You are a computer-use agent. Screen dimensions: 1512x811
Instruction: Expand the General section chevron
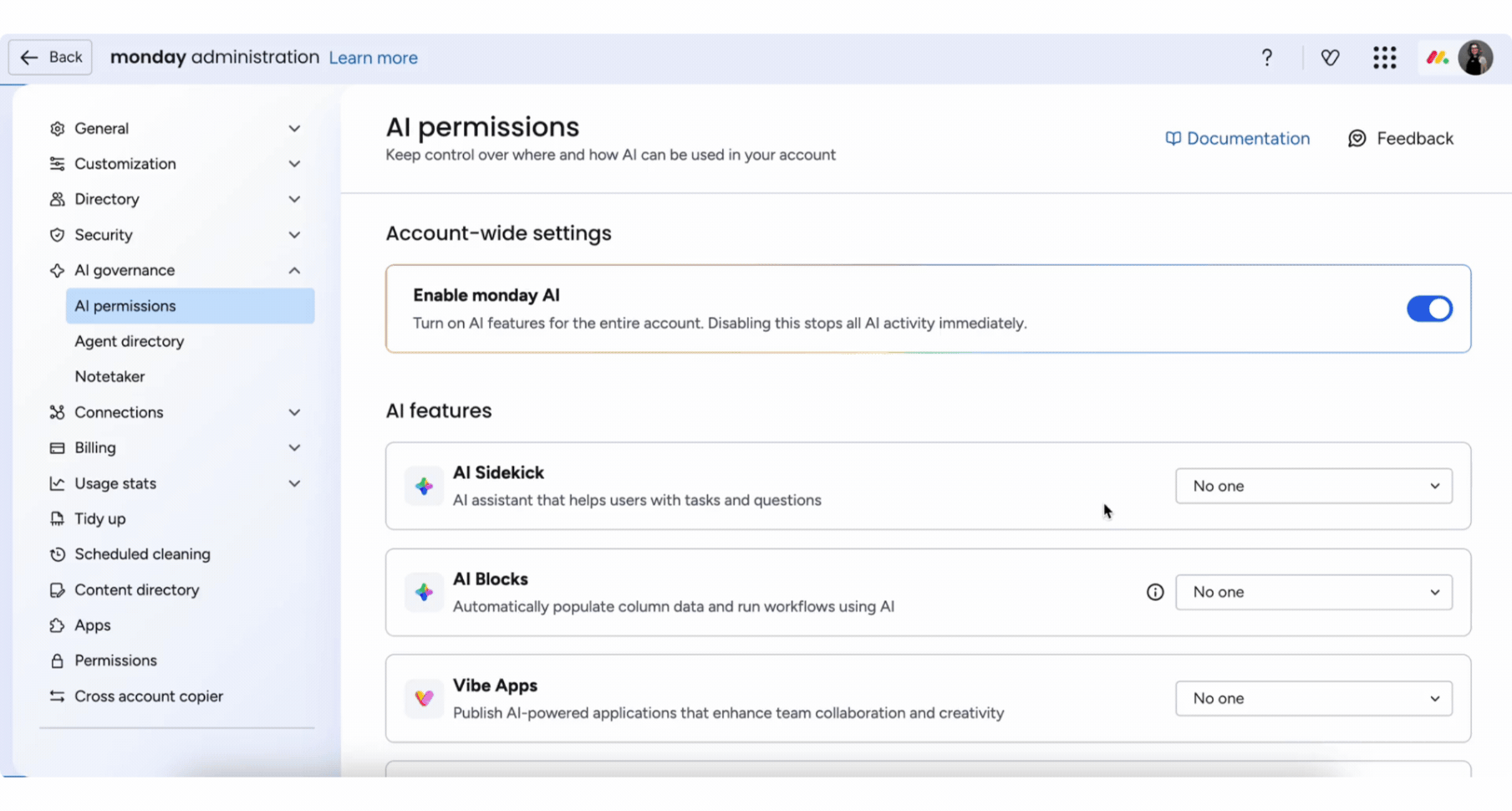tap(294, 129)
